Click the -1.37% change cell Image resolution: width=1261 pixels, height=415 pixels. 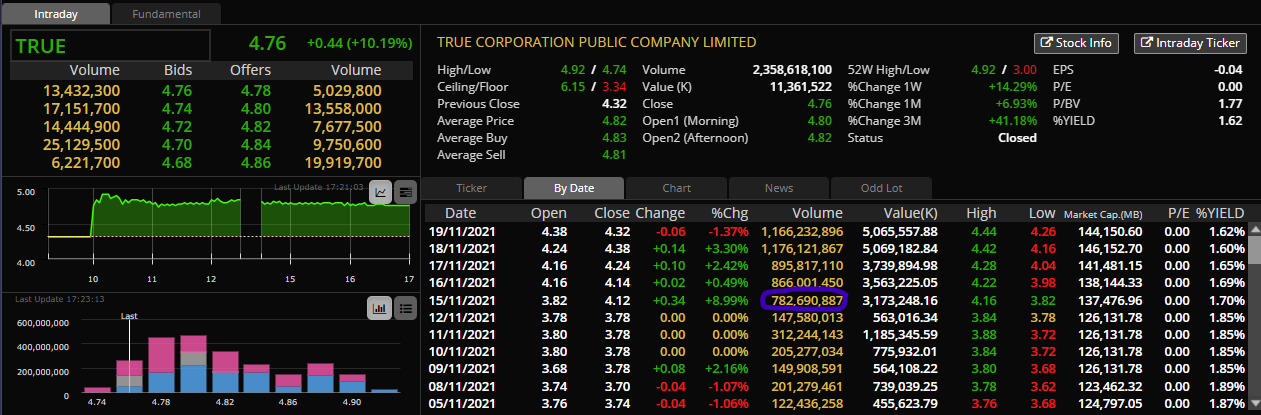click(x=727, y=231)
